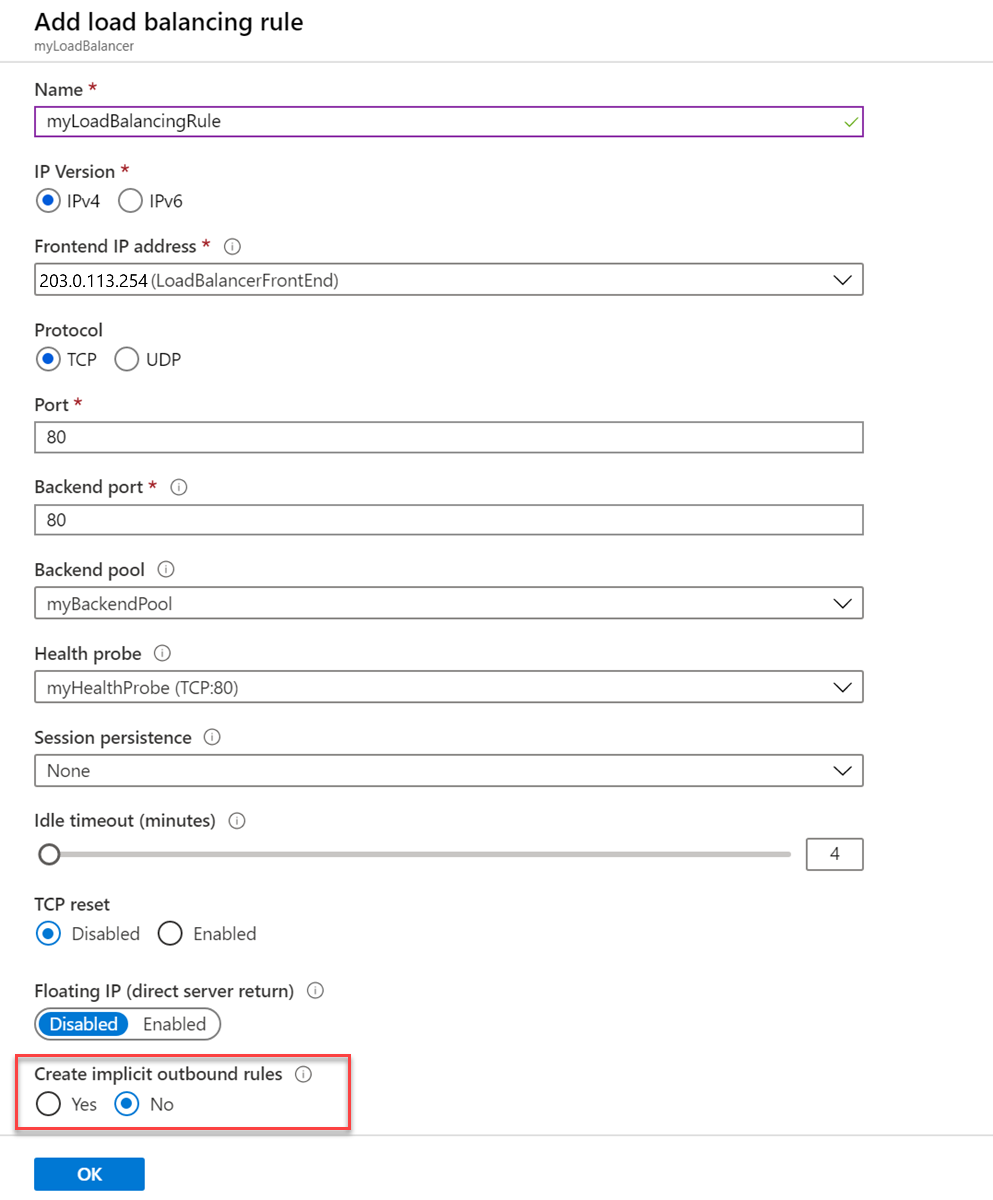This screenshot has width=993, height=1200.
Task: Switch Floating IP to Enabled
Action: (x=175, y=1024)
